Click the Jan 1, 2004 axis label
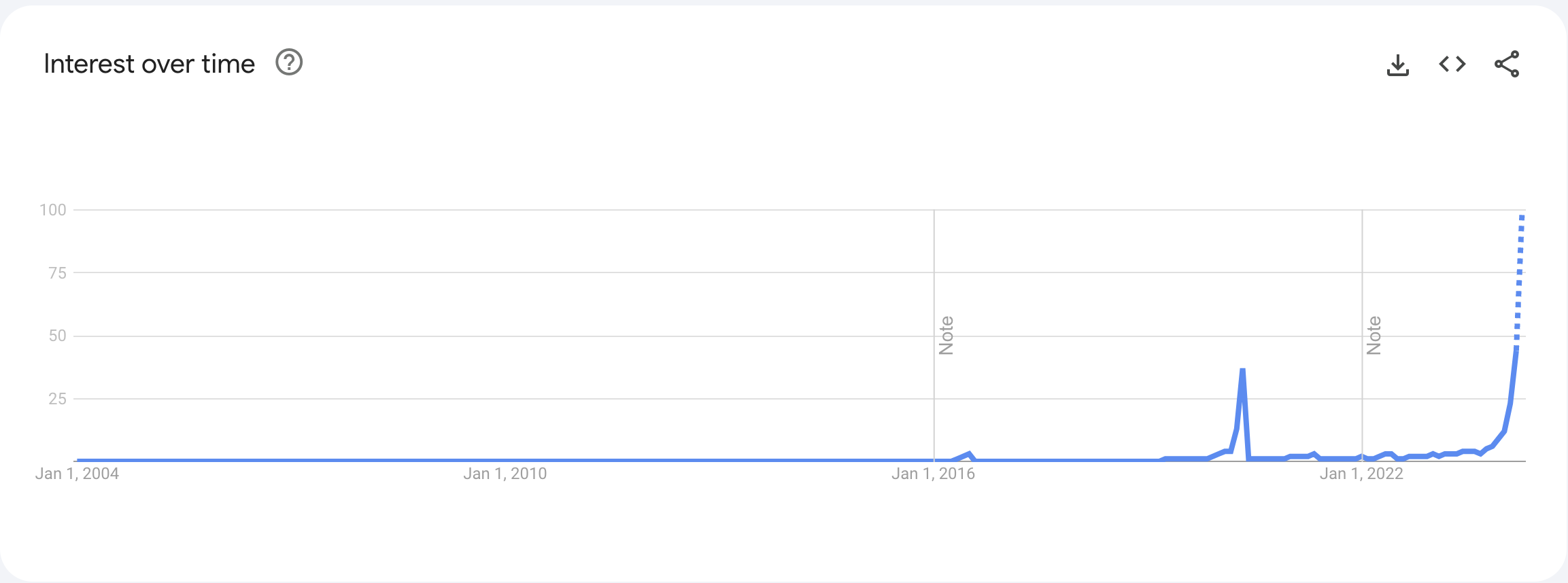1568x583 pixels. click(77, 474)
